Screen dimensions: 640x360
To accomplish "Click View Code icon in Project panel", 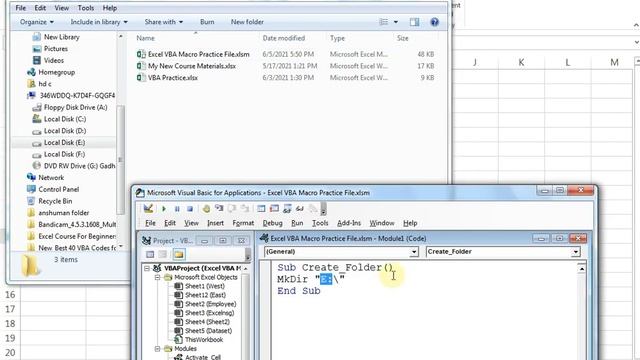I will [x=150, y=254].
